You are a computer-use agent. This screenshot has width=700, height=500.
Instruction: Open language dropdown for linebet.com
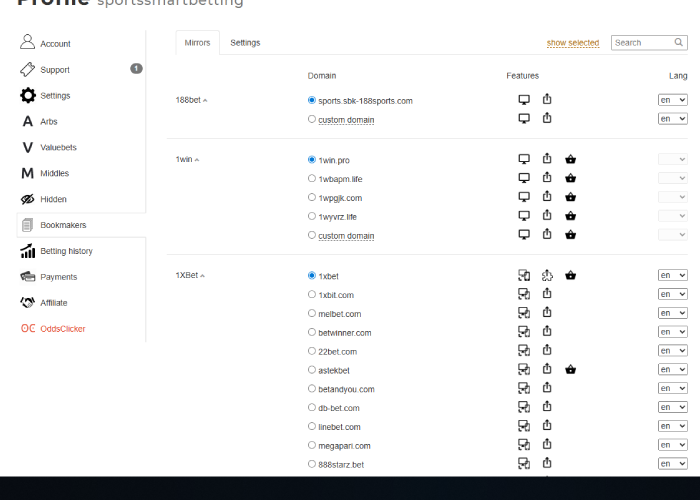[672, 426]
